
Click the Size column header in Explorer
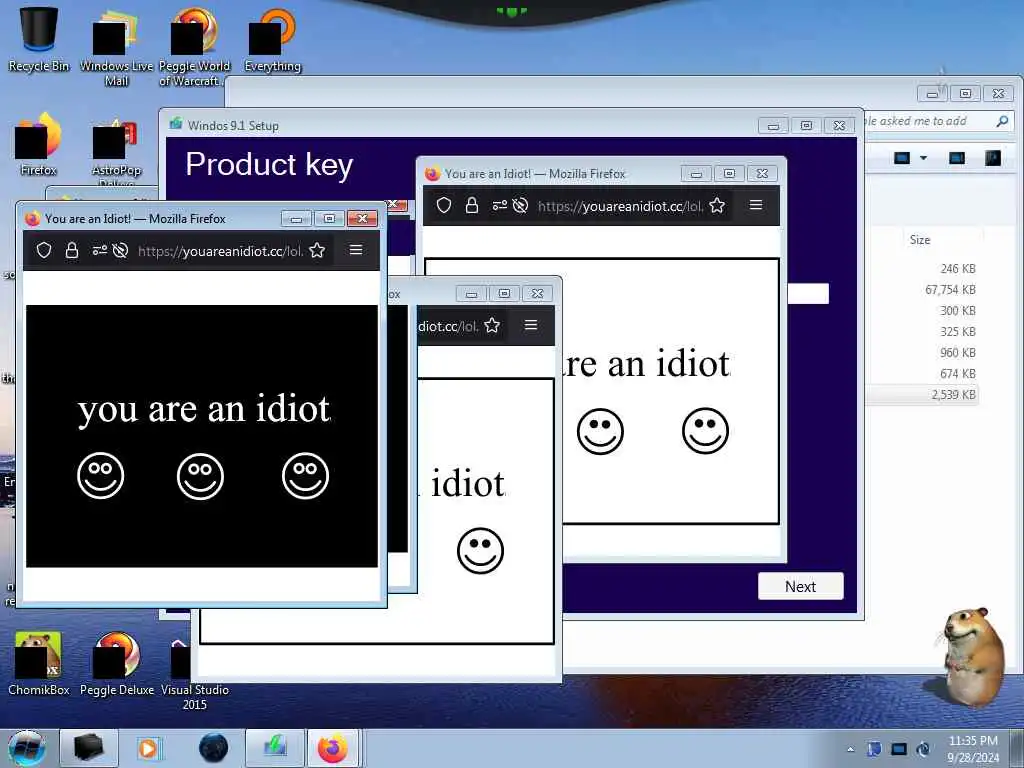[x=920, y=240]
